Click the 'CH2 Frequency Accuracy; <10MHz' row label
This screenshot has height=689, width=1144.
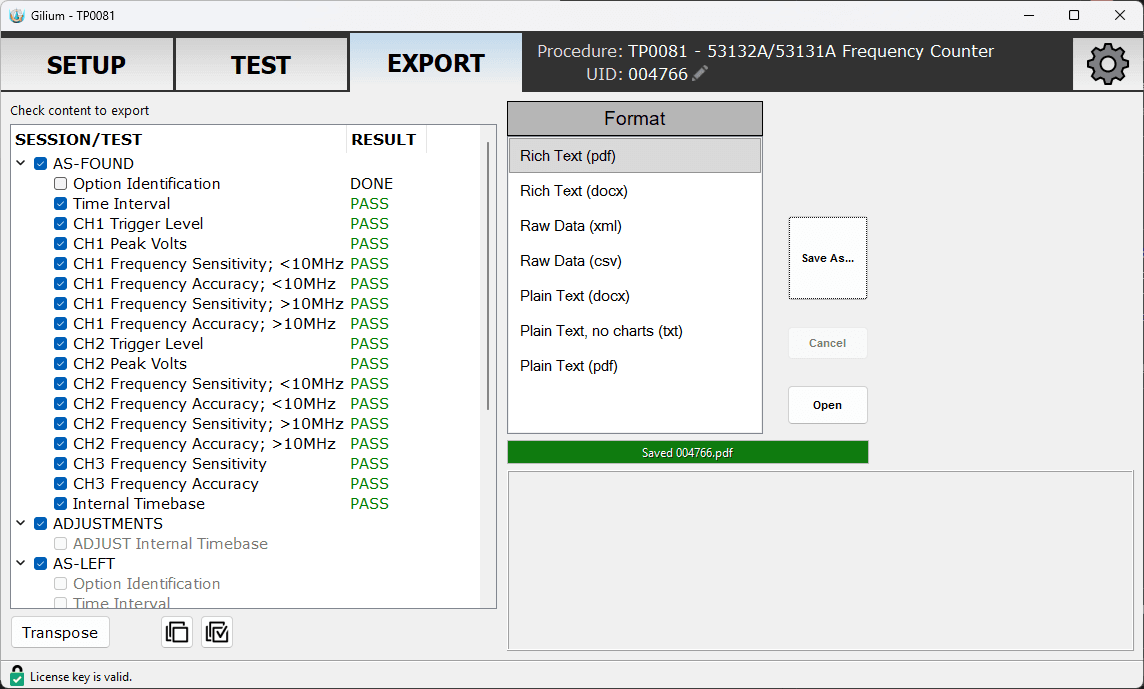coord(204,404)
